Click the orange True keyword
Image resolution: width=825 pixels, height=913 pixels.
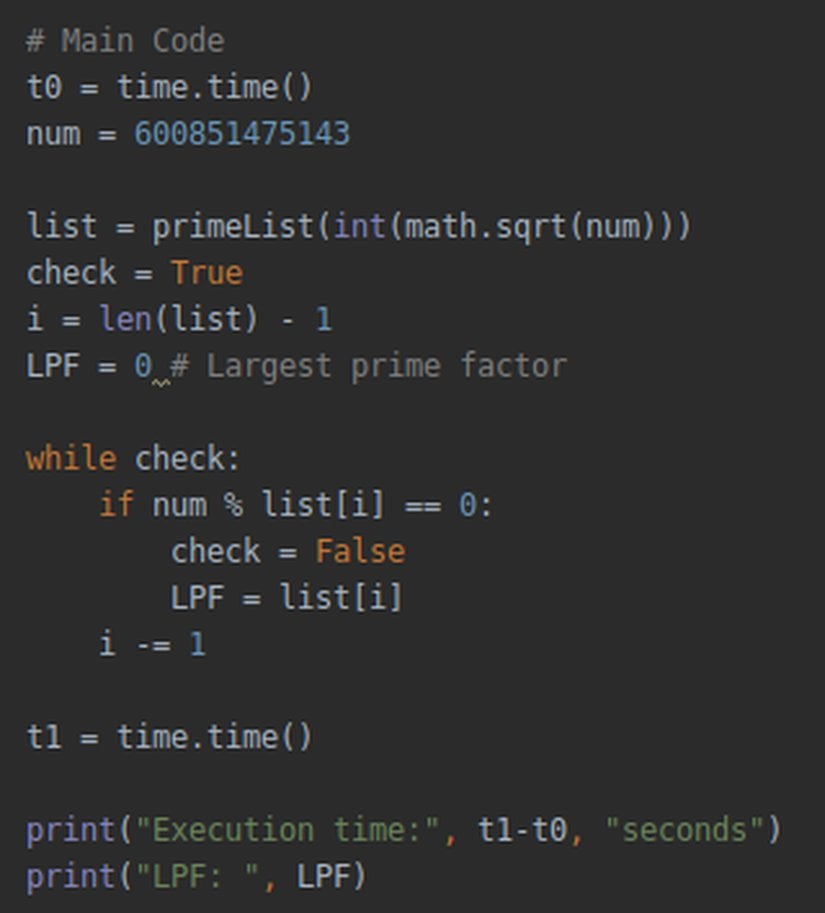pyautogui.click(x=206, y=273)
